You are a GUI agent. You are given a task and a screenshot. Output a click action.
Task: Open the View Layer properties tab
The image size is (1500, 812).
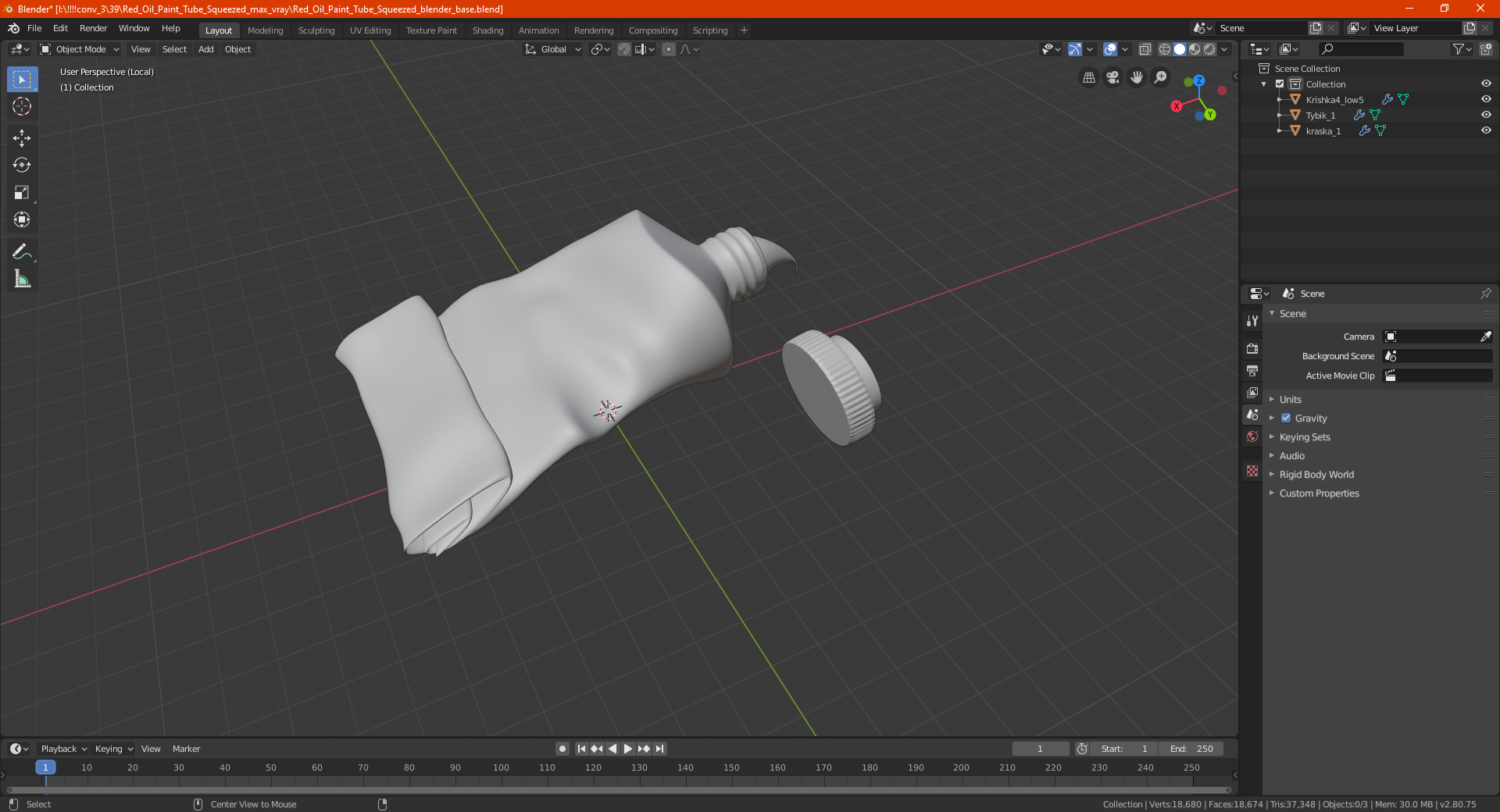(1252, 392)
